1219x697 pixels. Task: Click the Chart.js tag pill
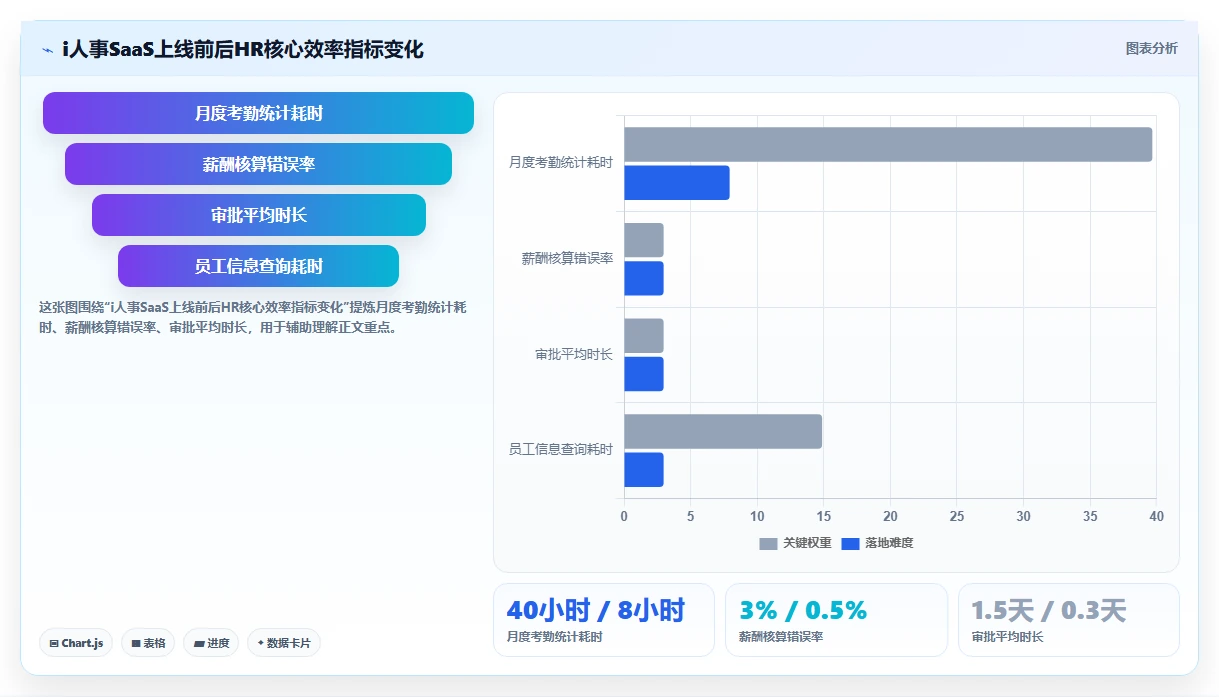(76, 643)
